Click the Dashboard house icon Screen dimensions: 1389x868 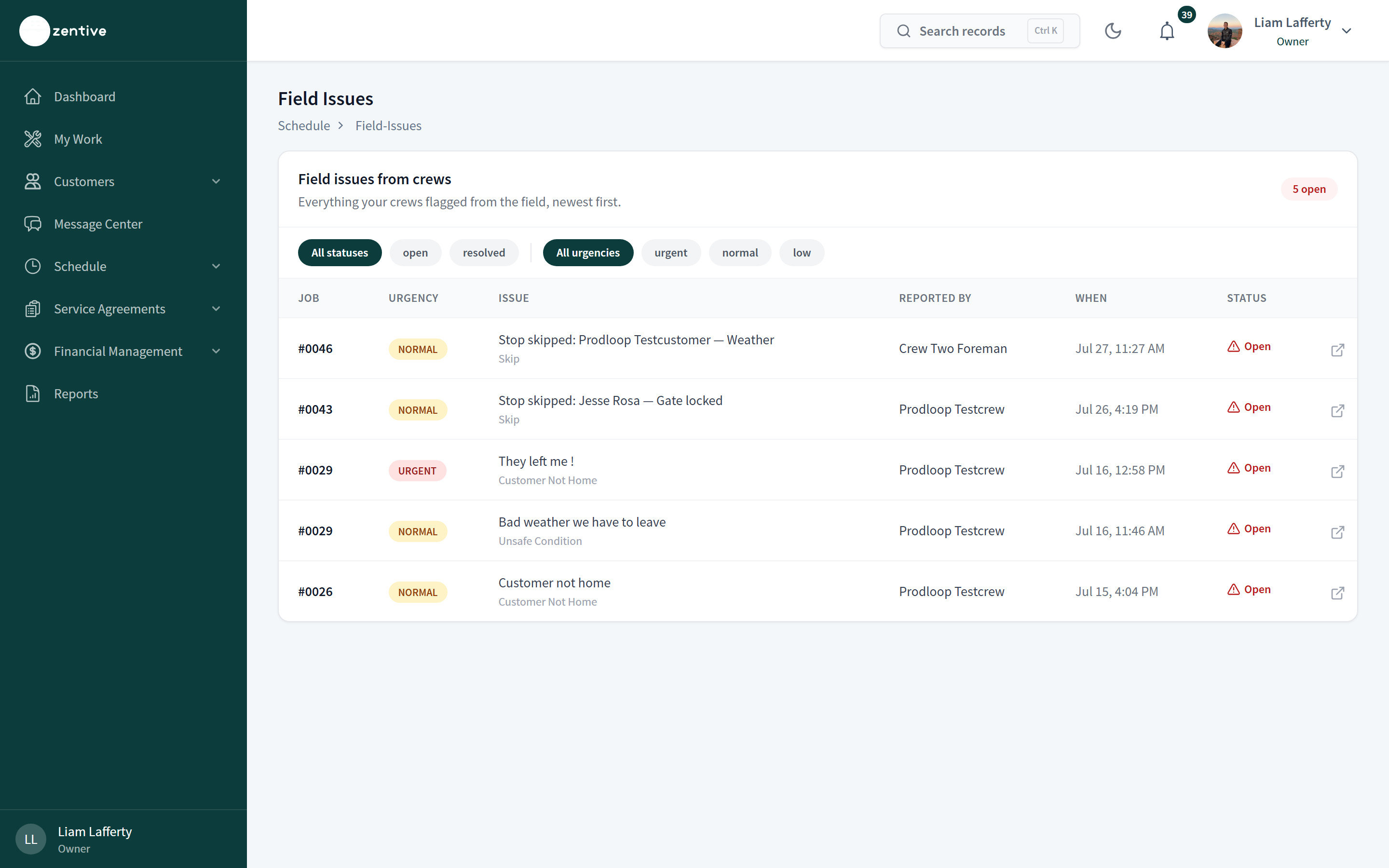coord(33,96)
